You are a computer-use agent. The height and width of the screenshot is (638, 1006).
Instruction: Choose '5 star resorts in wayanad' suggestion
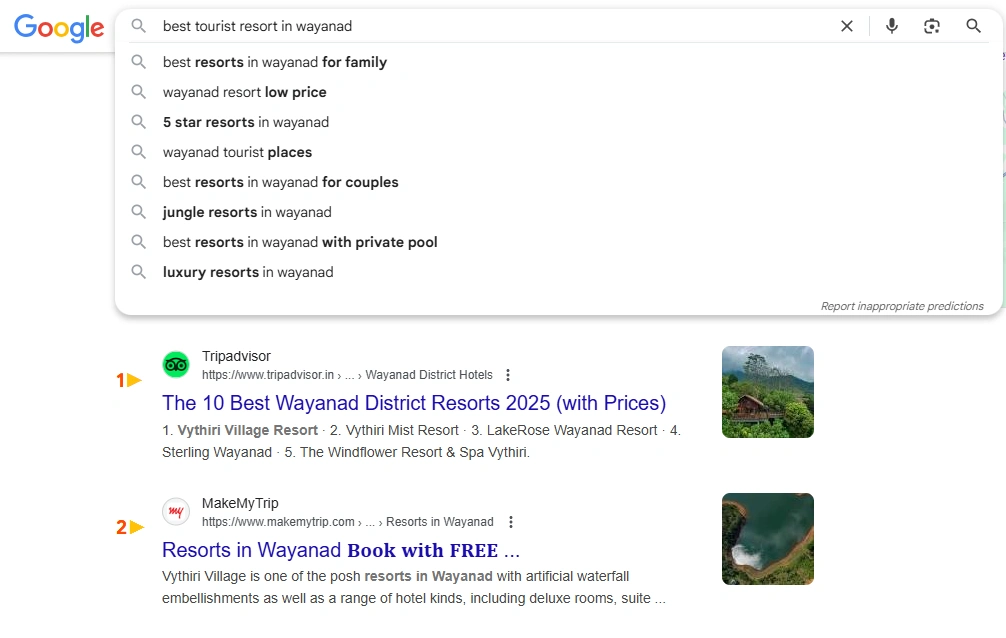coord(246,122)
